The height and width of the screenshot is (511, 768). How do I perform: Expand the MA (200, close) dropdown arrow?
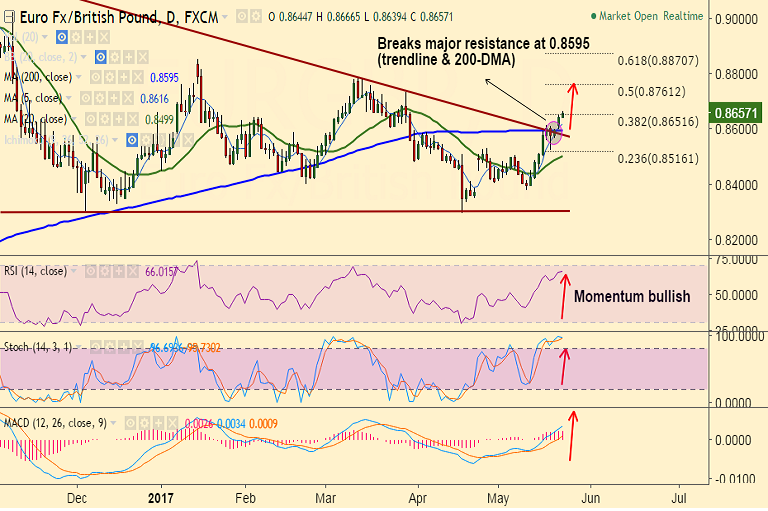click(x=79, y=77)
